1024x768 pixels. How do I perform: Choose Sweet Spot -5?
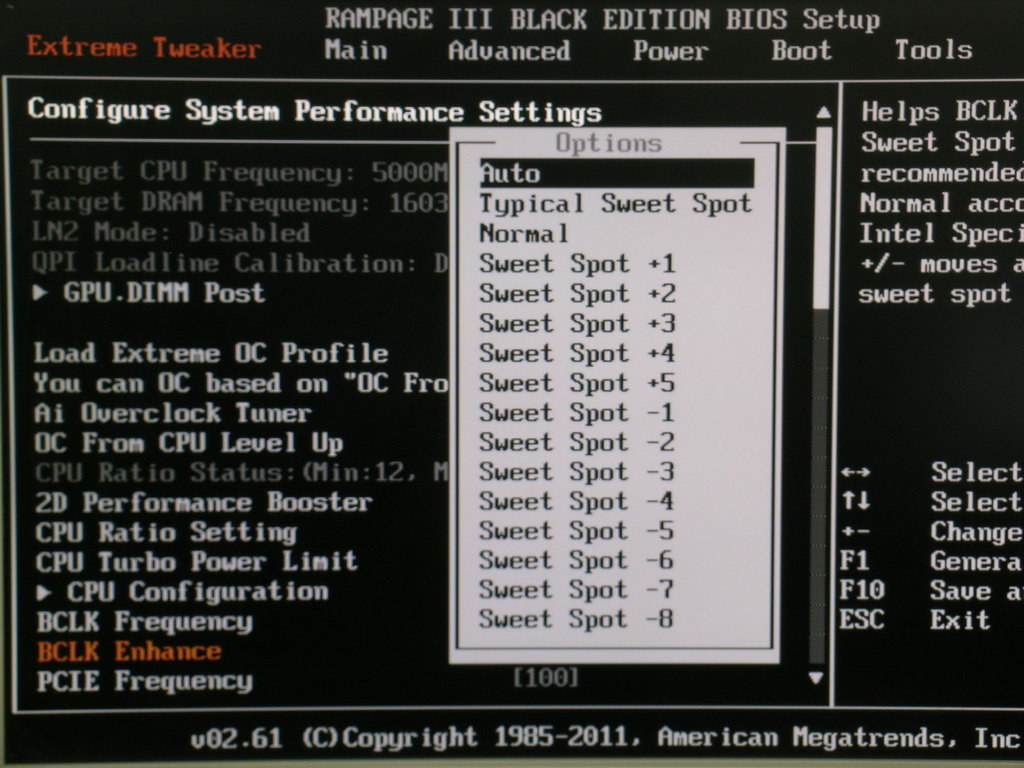pyautogui.click(x=577, y=531)
